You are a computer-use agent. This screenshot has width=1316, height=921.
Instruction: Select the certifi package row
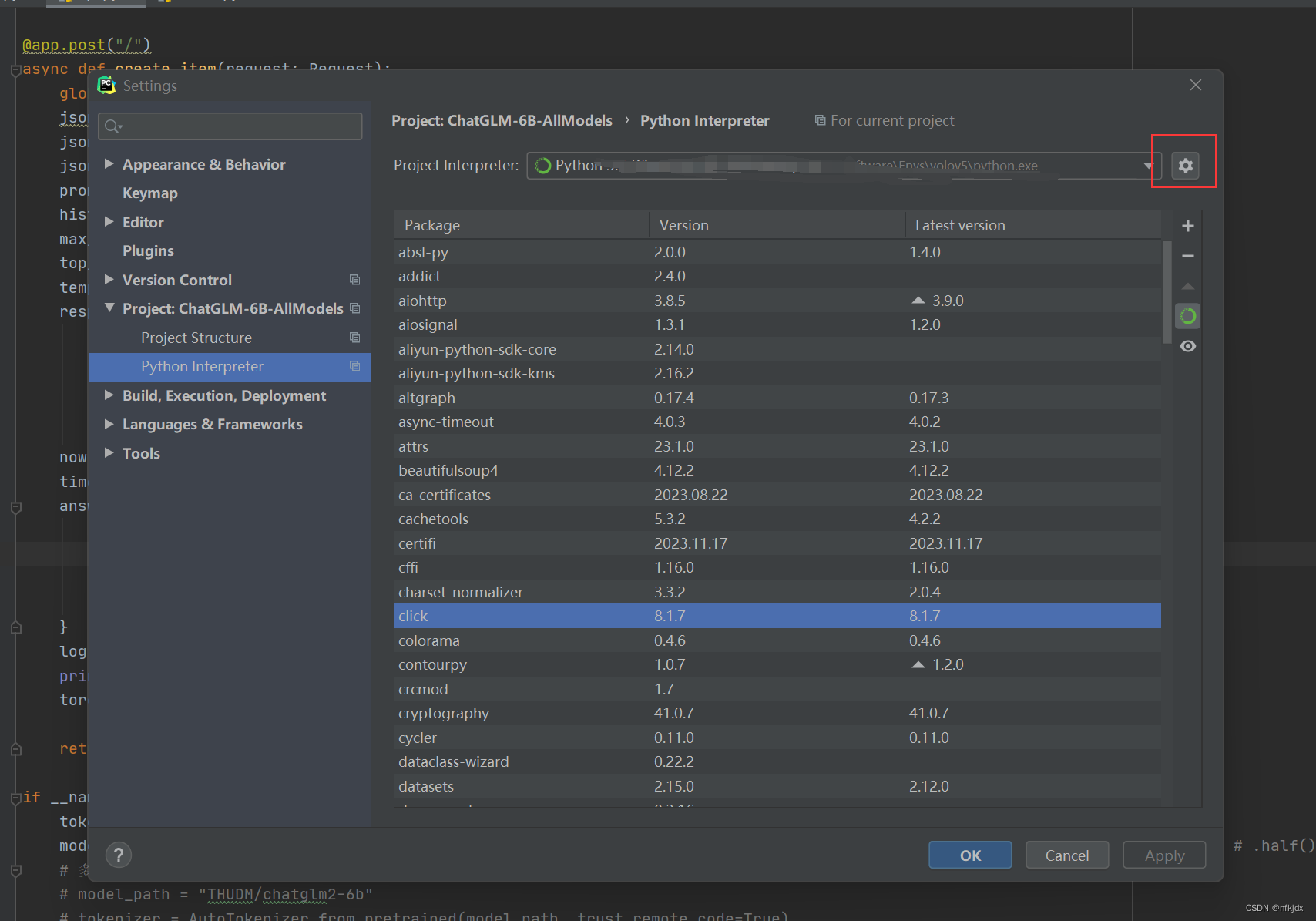pyautogui.click(x=777, y=543)
